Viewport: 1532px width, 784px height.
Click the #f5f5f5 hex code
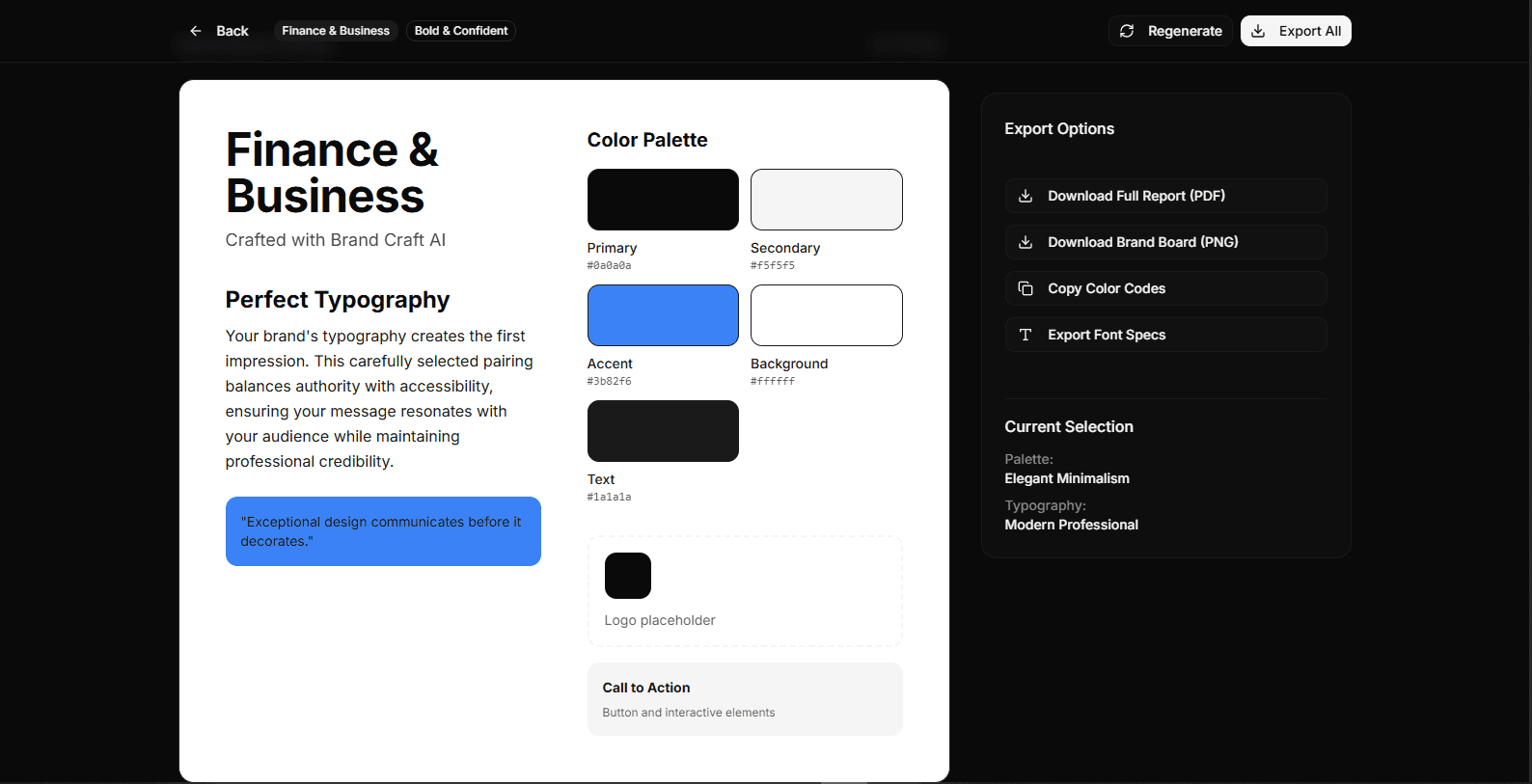click(773, 265)
